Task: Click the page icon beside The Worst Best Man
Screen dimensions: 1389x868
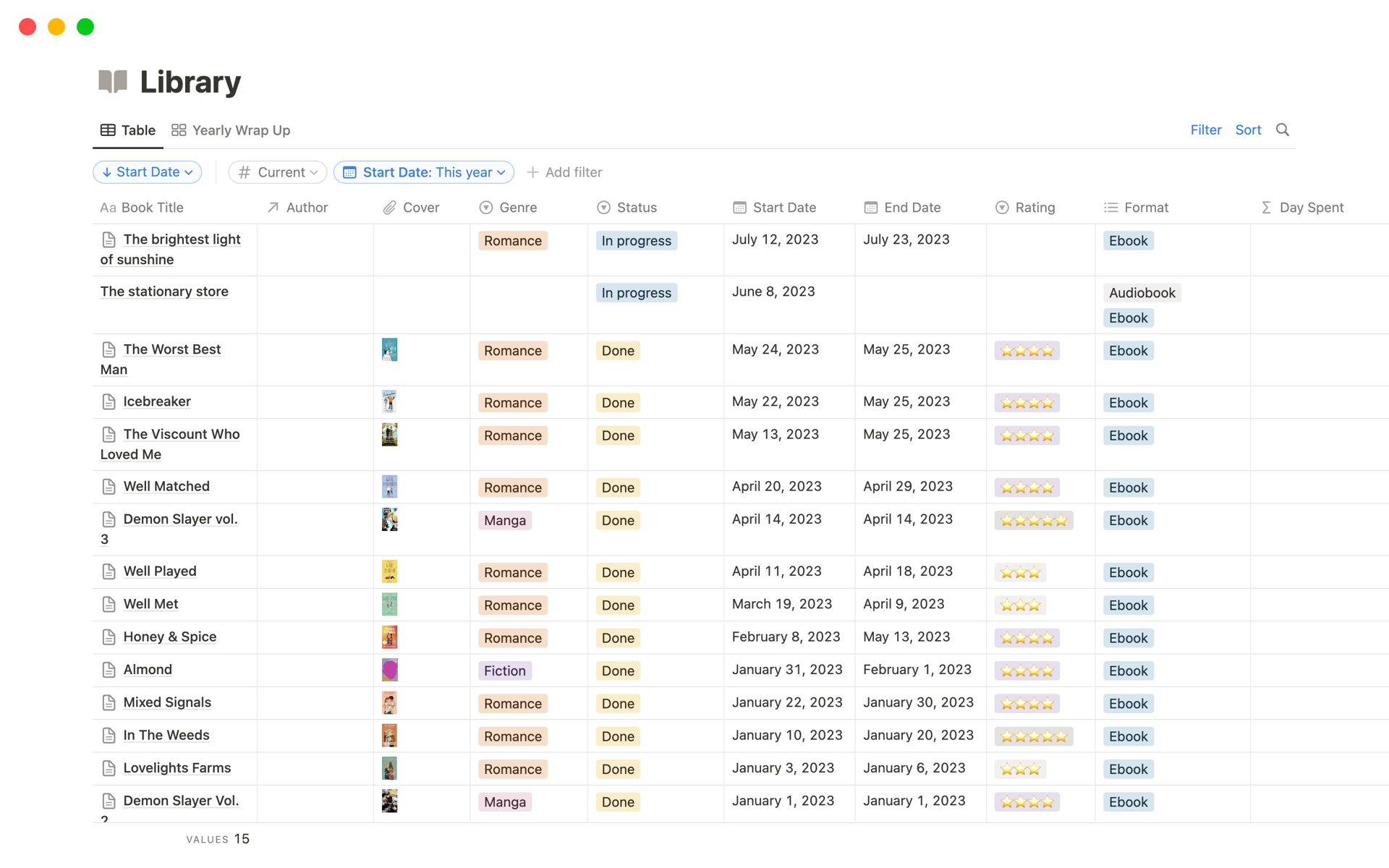Action: (109, 349)
